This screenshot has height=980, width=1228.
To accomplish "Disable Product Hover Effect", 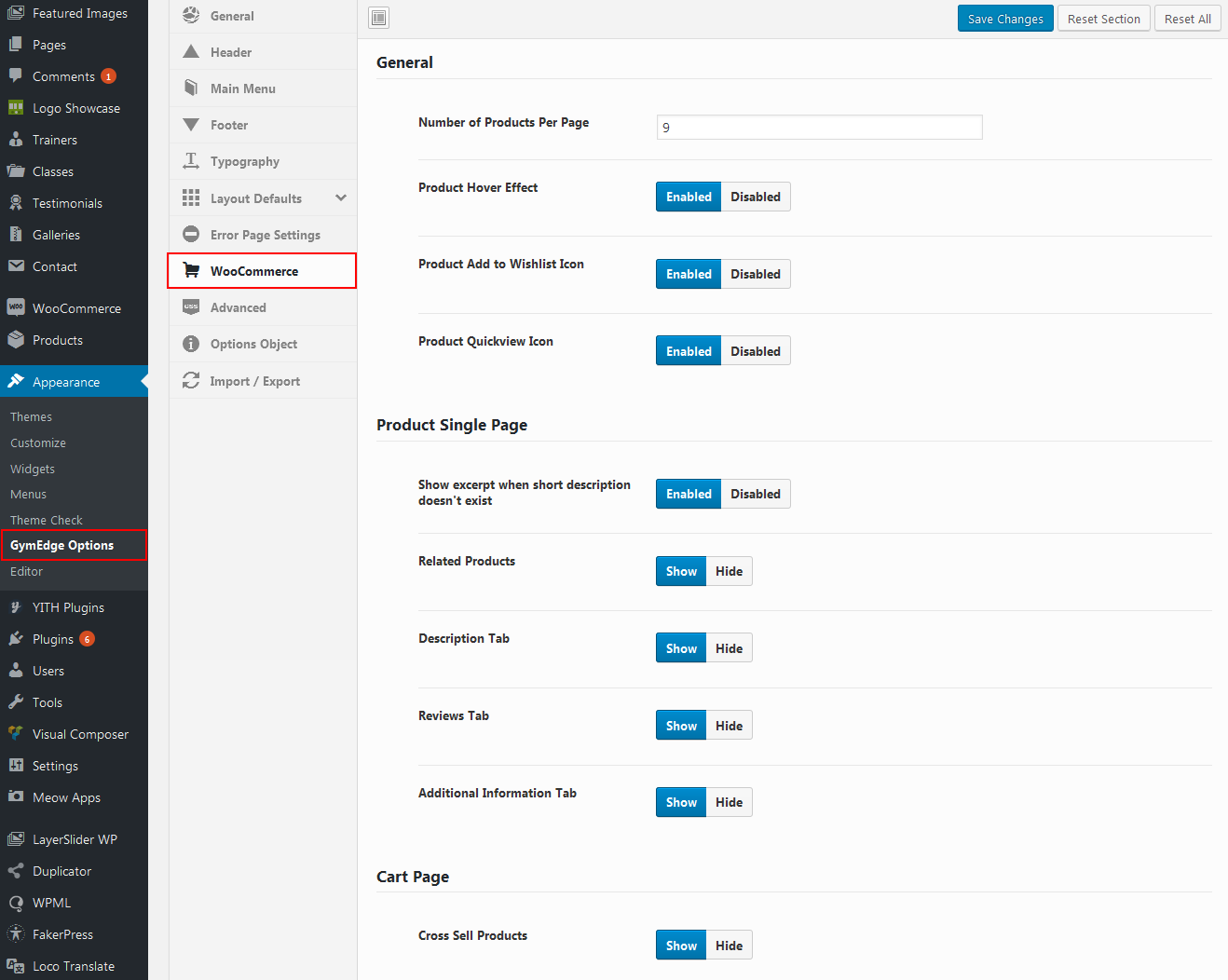I will pos(756,197).
